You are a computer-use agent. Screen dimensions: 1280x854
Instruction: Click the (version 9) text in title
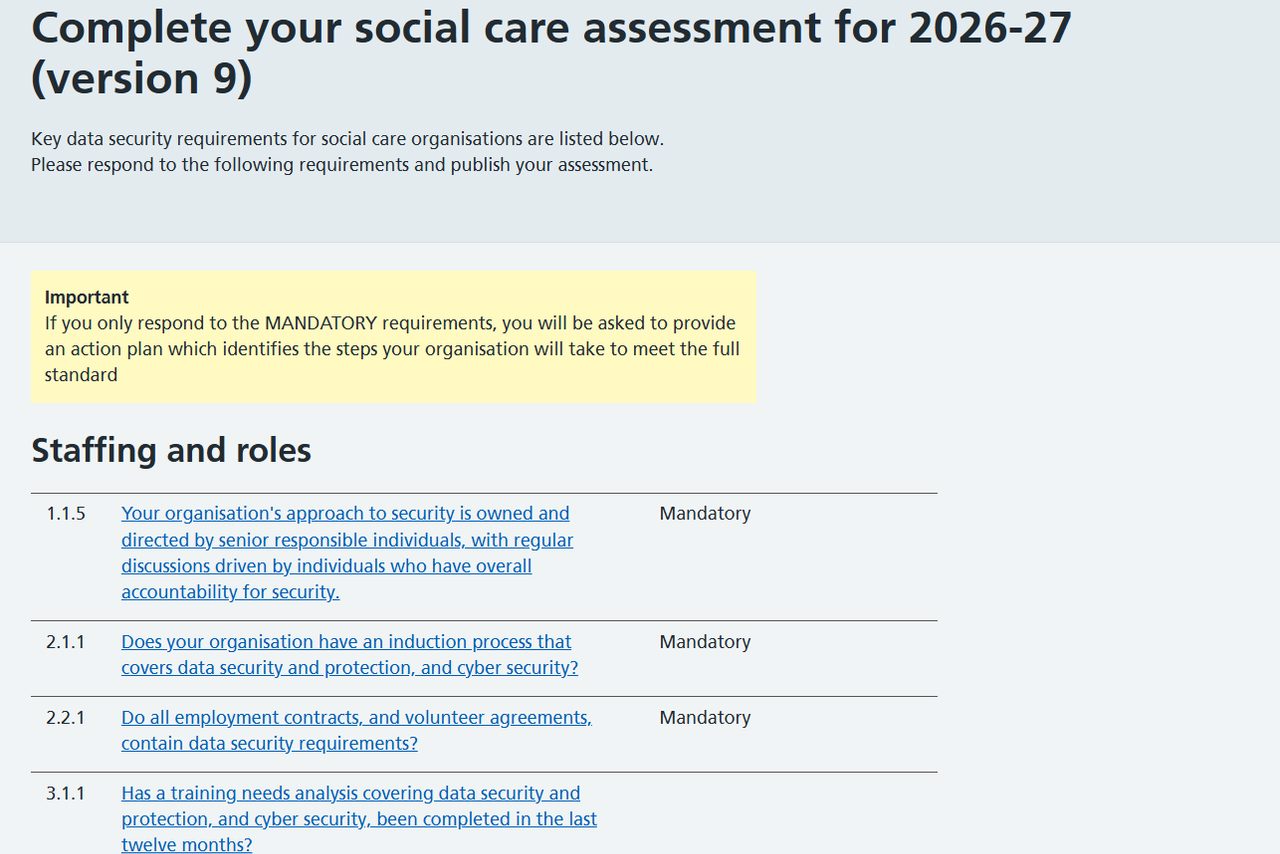pos(142,79)
